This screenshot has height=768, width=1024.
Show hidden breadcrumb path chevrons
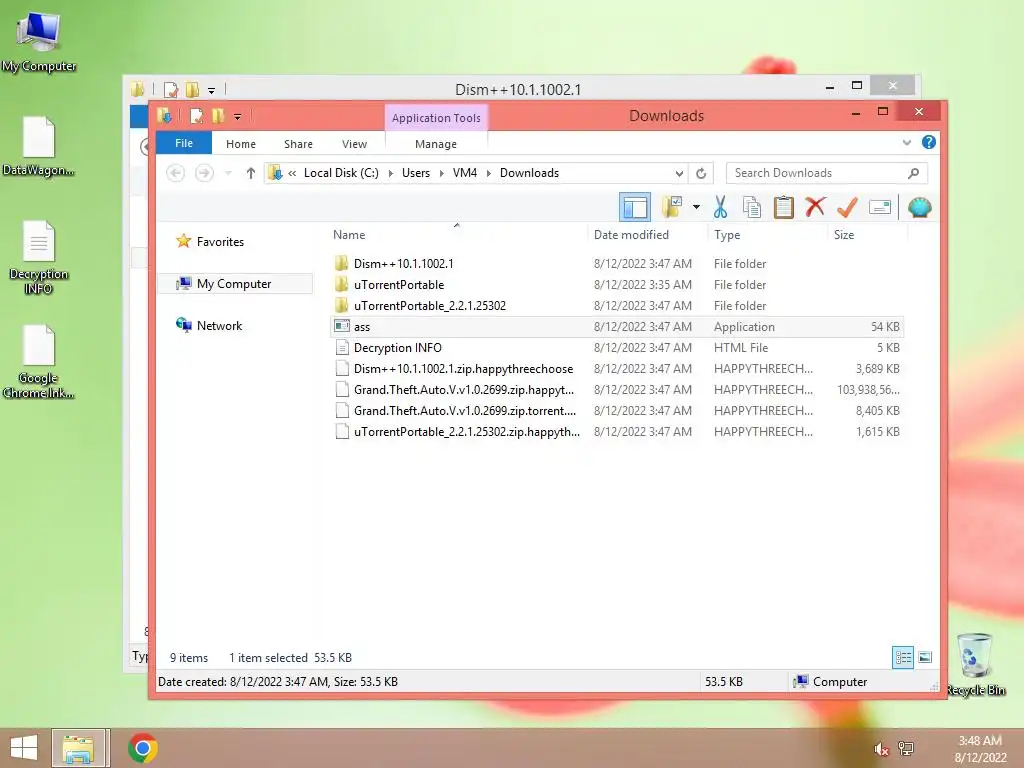(x=292, y=173)
